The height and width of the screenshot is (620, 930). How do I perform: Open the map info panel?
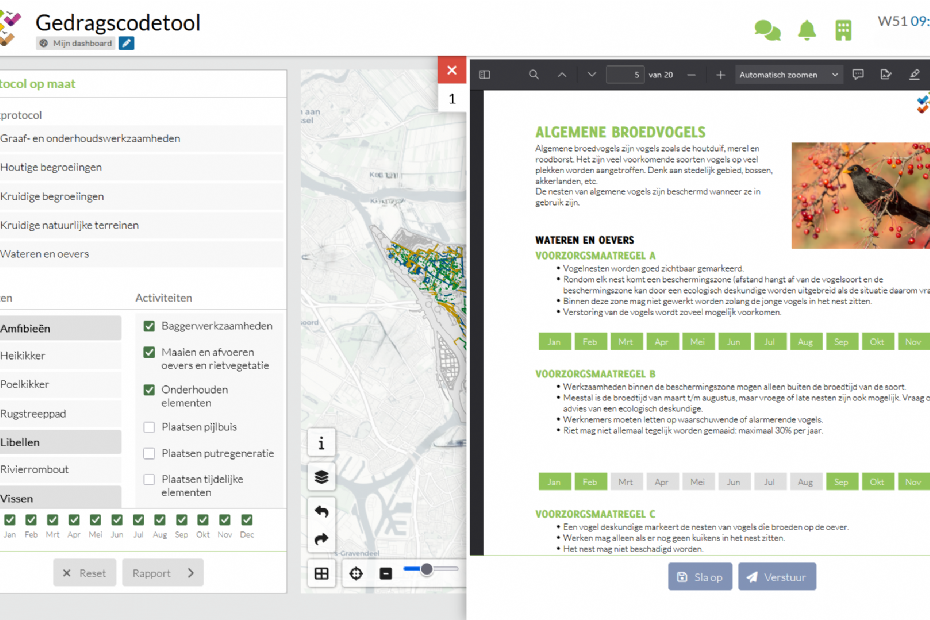tap(321, 443)
